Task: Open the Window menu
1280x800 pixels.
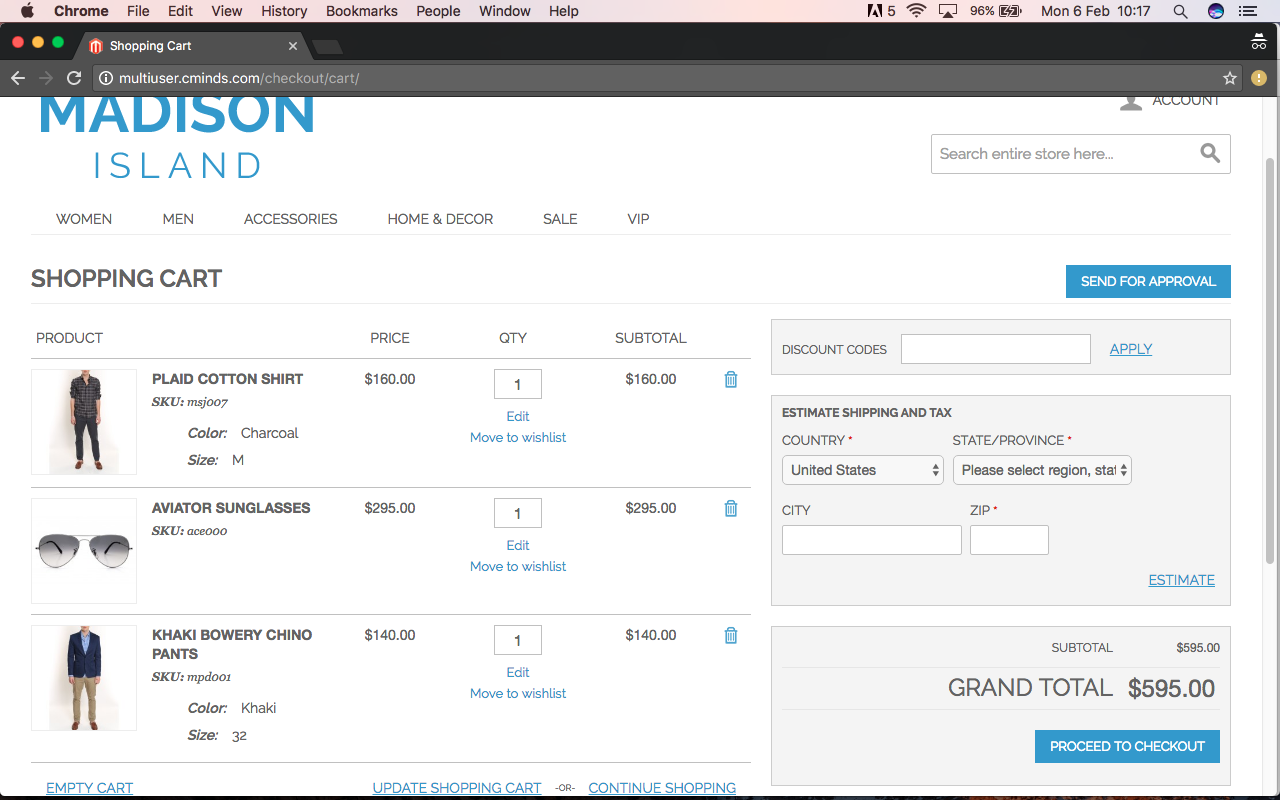Action: (x=505, y=11)
